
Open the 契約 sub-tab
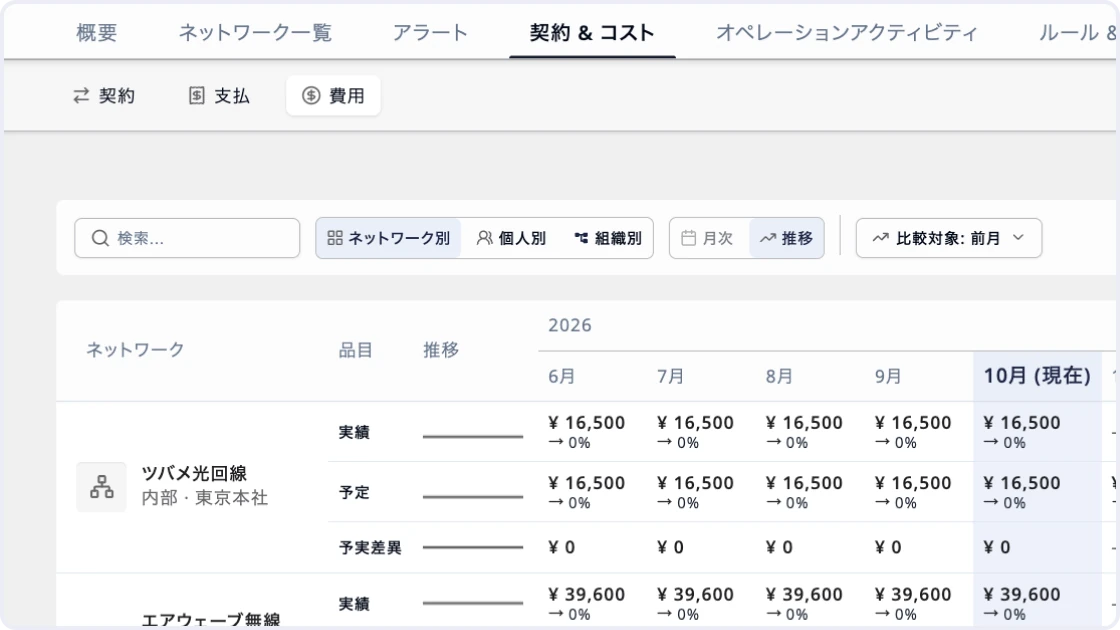click(104, 96)
